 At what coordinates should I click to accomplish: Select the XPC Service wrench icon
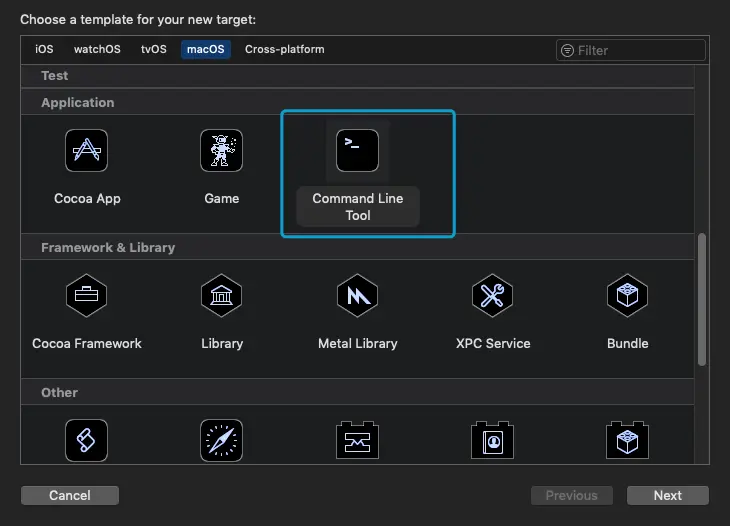[x=493, y=296]
